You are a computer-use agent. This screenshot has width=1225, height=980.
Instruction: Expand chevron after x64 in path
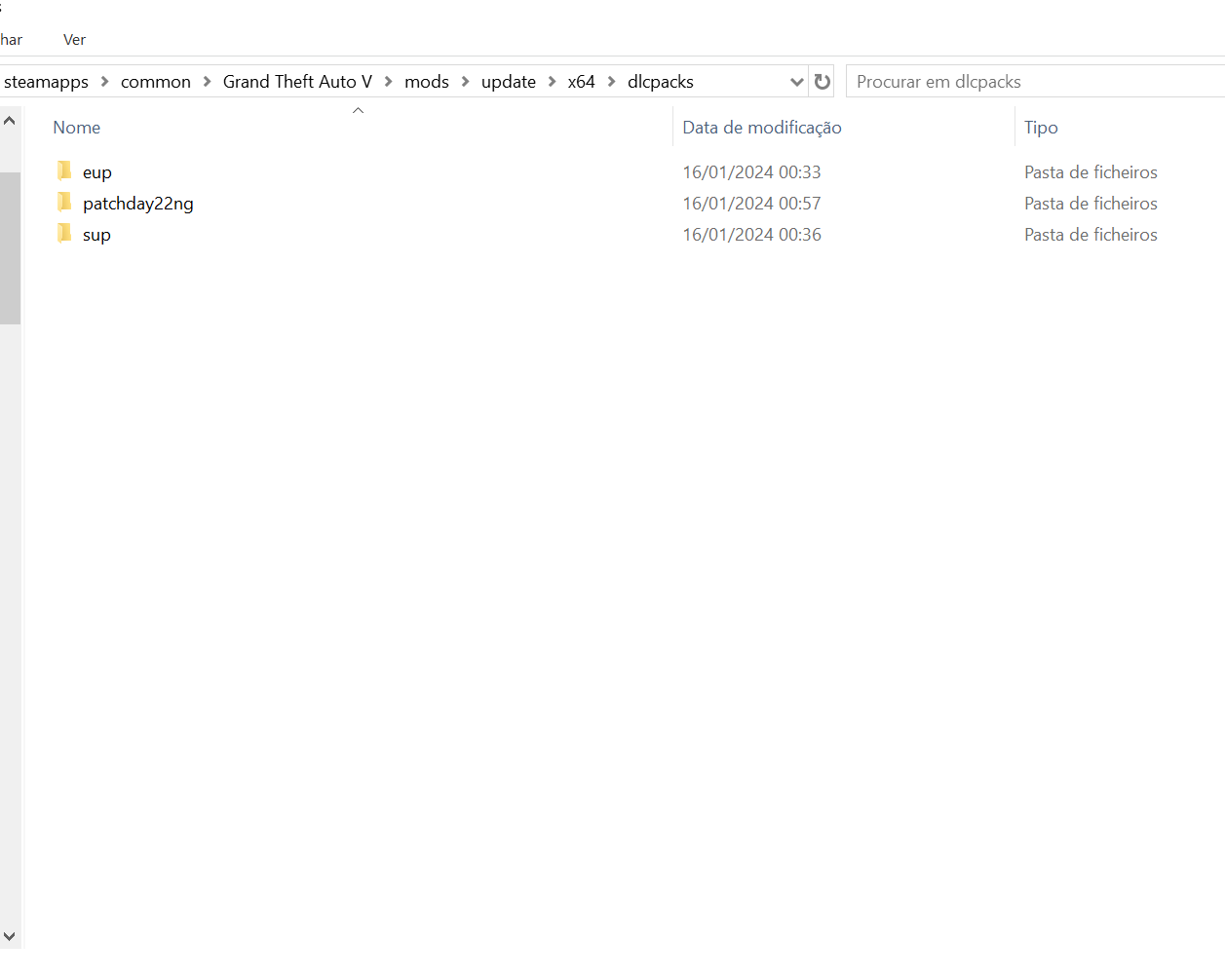click(611, 82)
